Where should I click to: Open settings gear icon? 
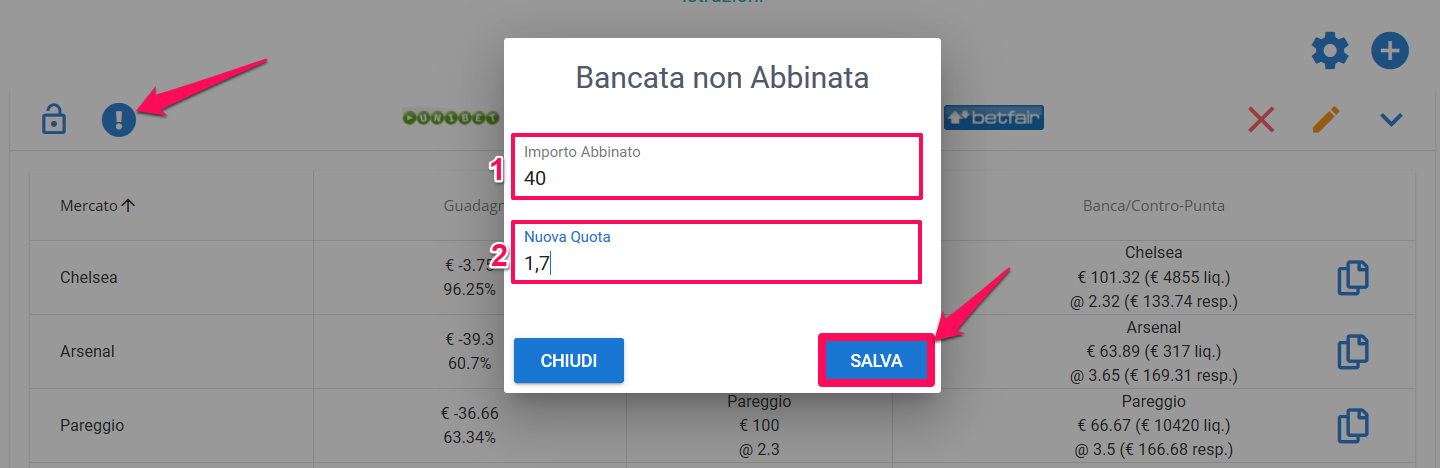tap(1330, 50)
